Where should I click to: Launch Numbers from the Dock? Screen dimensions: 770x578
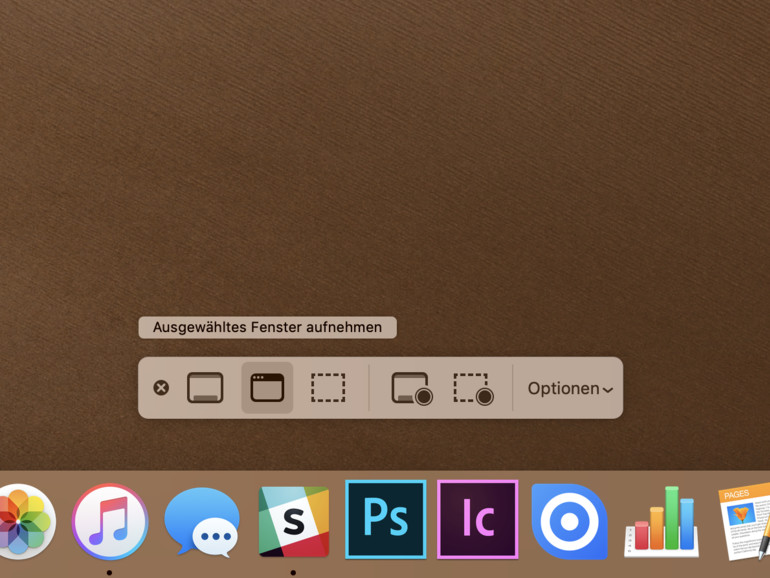[661, 522]
